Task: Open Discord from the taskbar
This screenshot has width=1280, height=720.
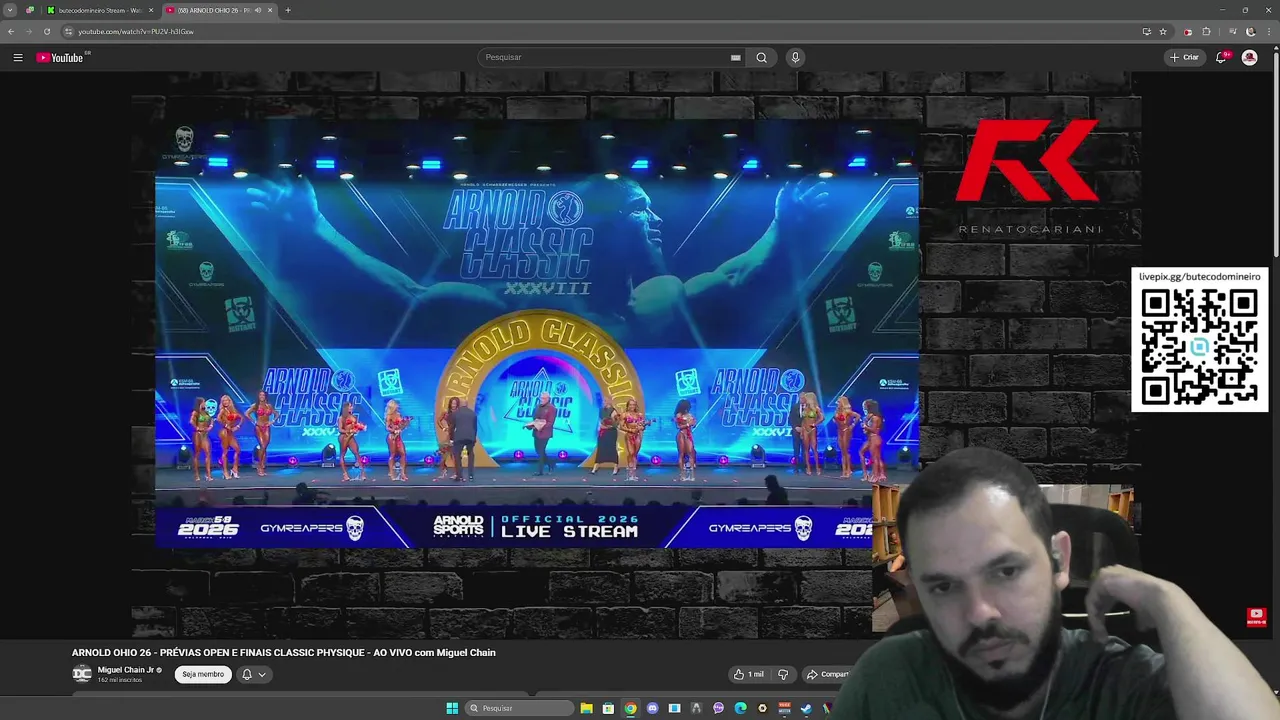Action: pos(652,708)
